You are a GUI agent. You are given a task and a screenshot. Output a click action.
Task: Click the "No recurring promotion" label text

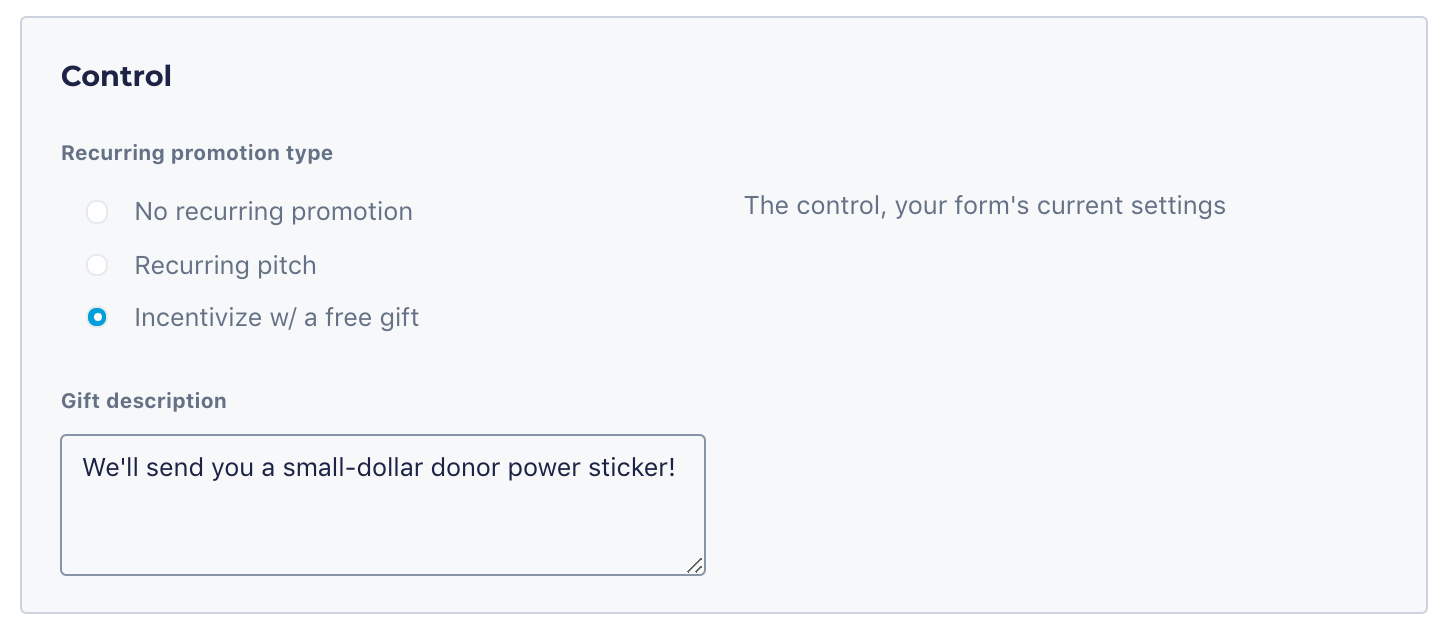pyautogui.click(x=273, y=212)
